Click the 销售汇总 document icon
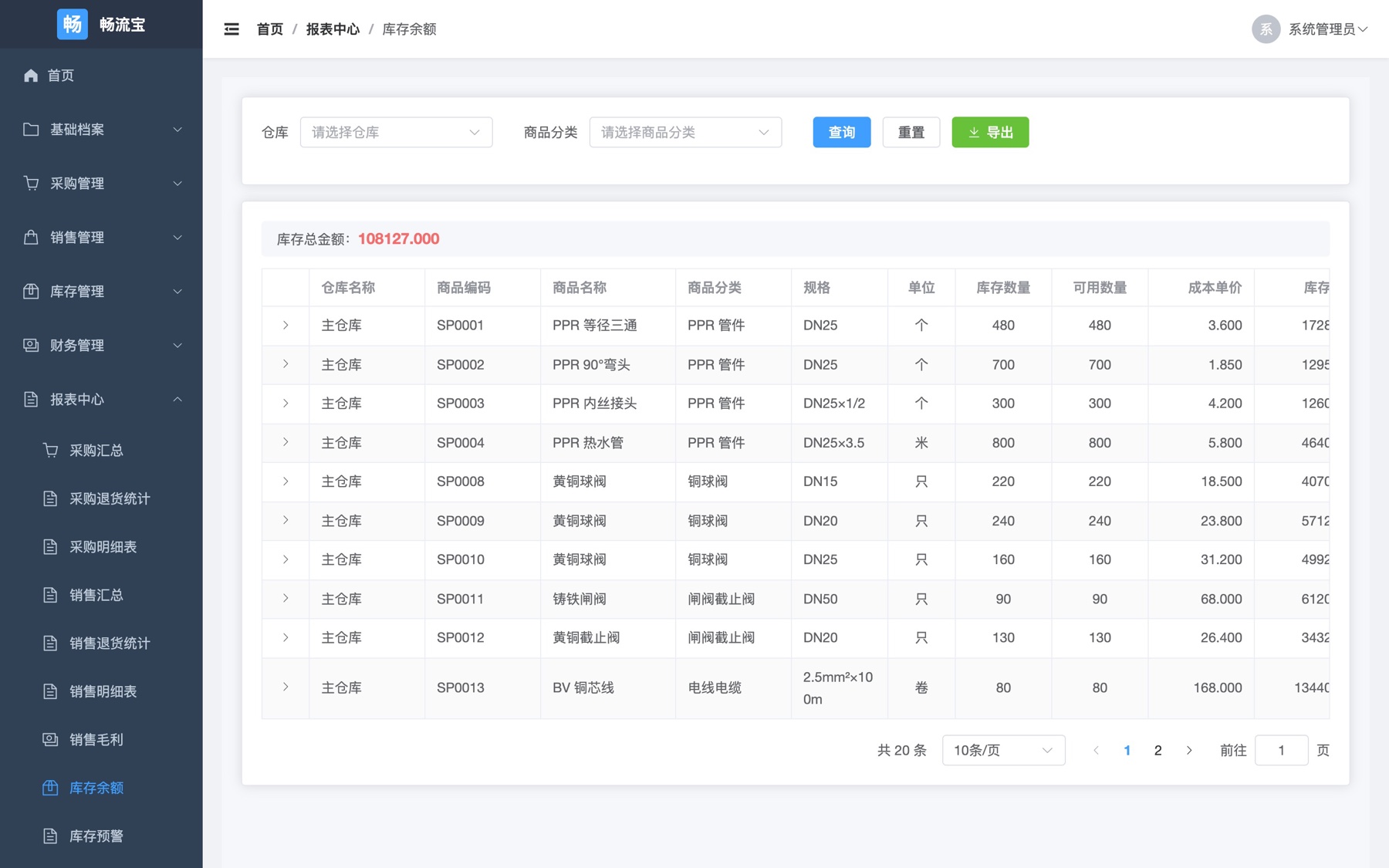This screenshot has height=868, width=1389. (50, 595)
